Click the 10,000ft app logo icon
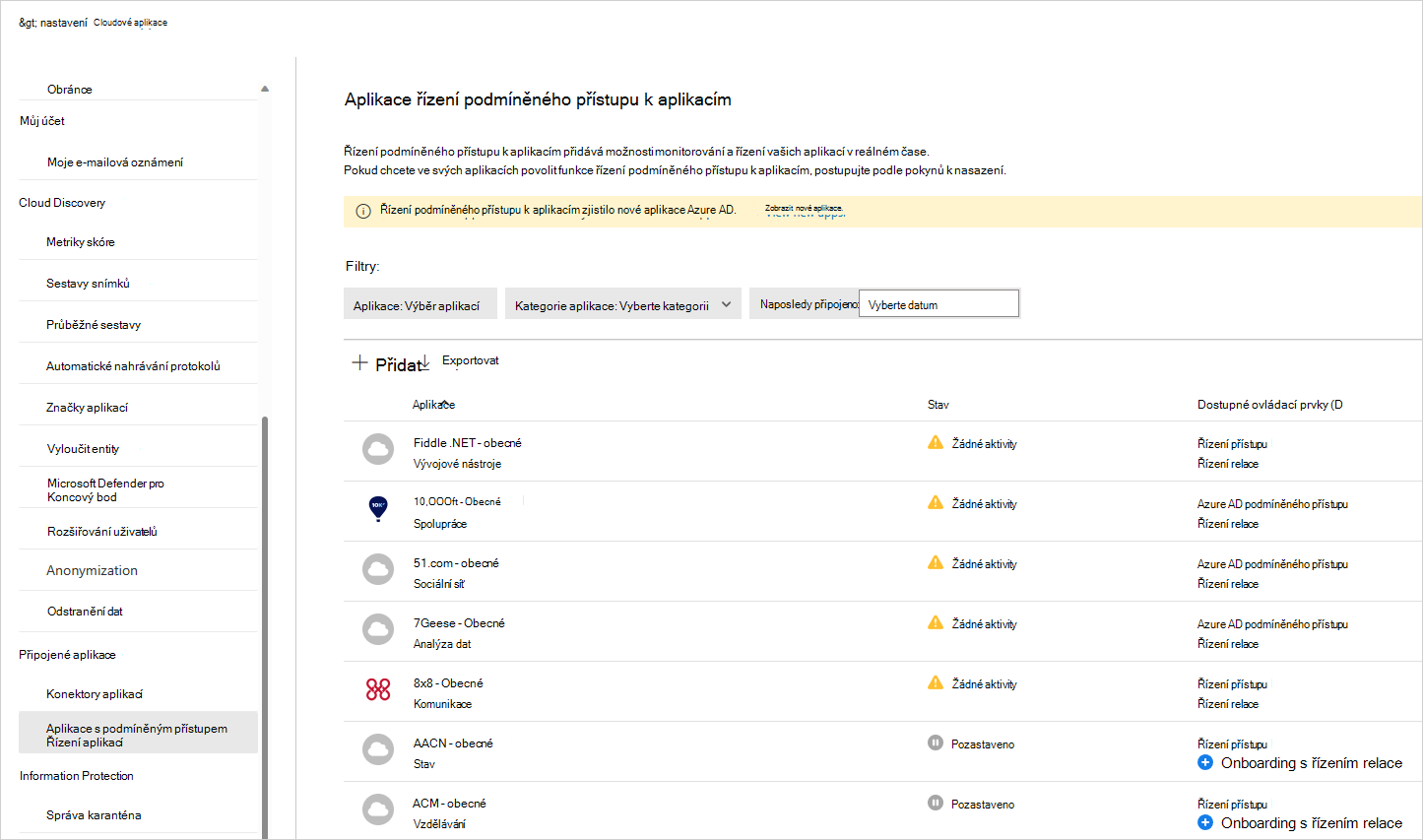1423x840 pixels. (x=378, y=508)
